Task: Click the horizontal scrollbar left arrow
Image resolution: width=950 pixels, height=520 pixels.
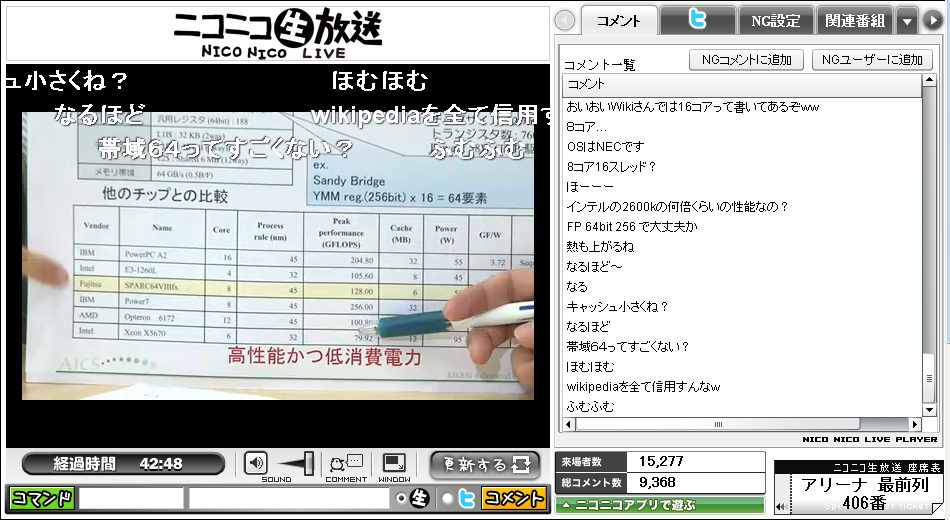Action: (x=569, y=424)
